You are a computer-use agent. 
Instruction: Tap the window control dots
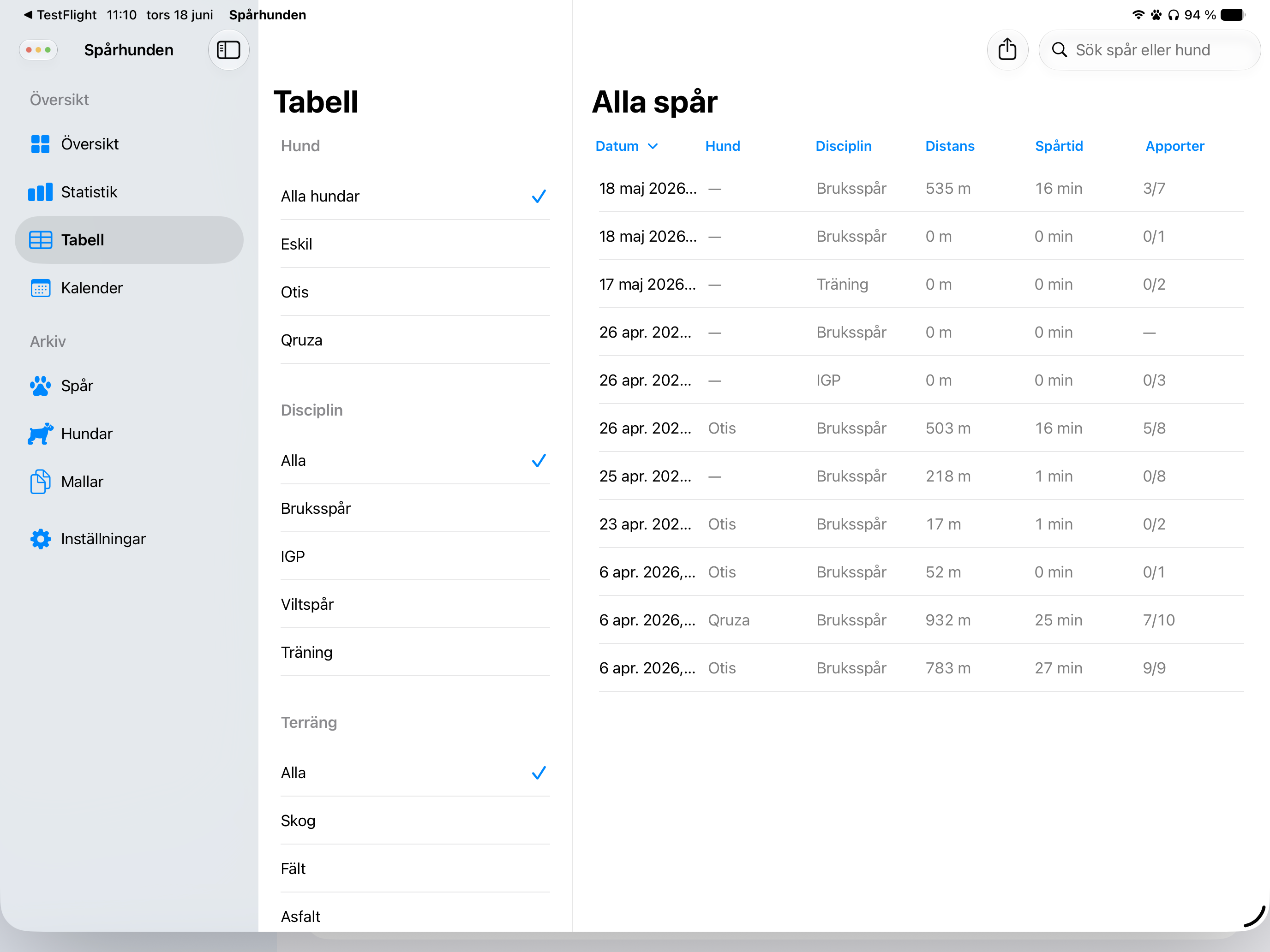(38, 50)
